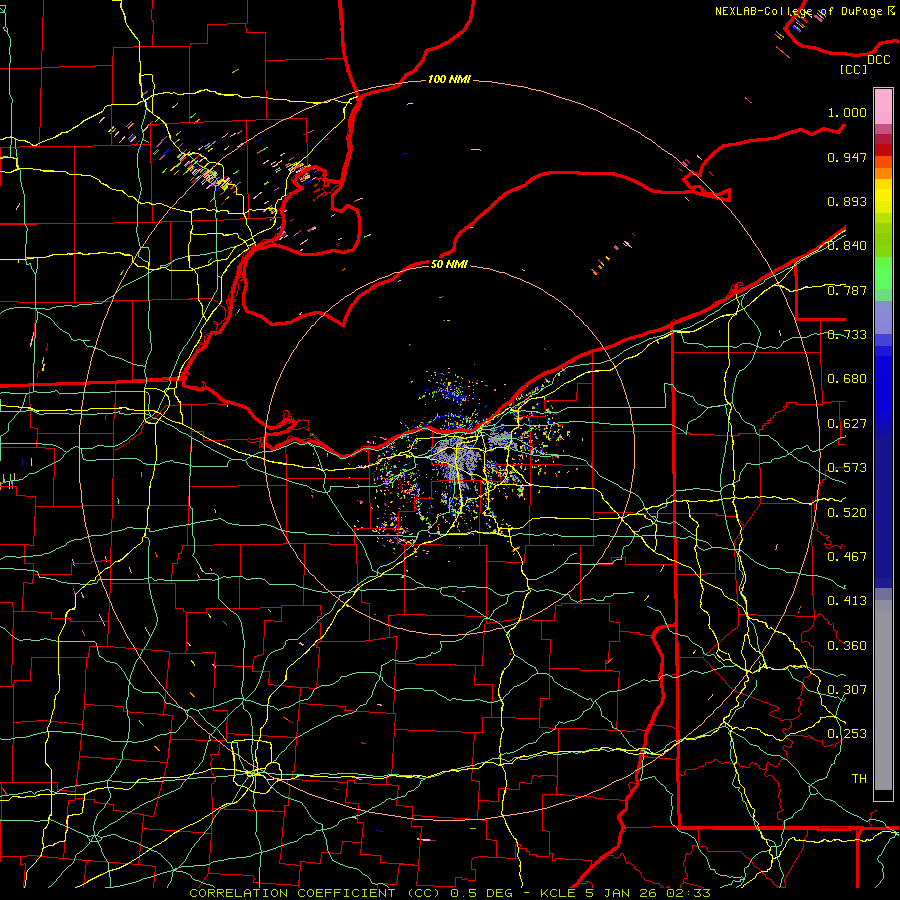Click the 1.000 legend value
This screenshot has width=900, height=900.
point(847,112)
